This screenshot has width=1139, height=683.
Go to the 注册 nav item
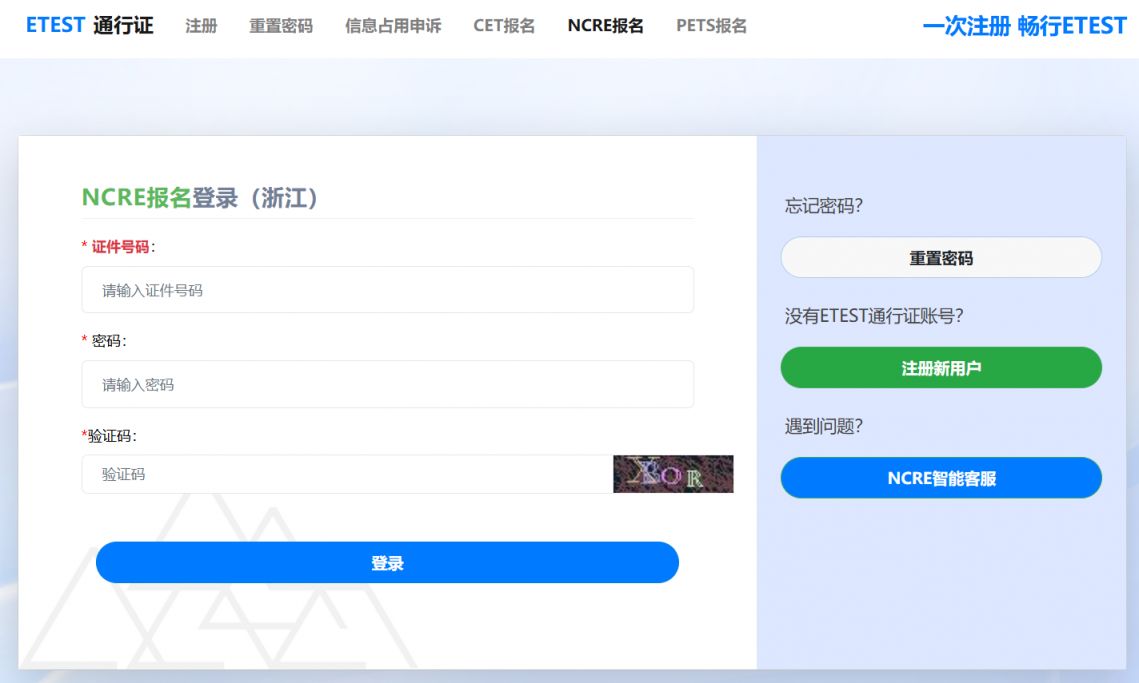(201, 26)
